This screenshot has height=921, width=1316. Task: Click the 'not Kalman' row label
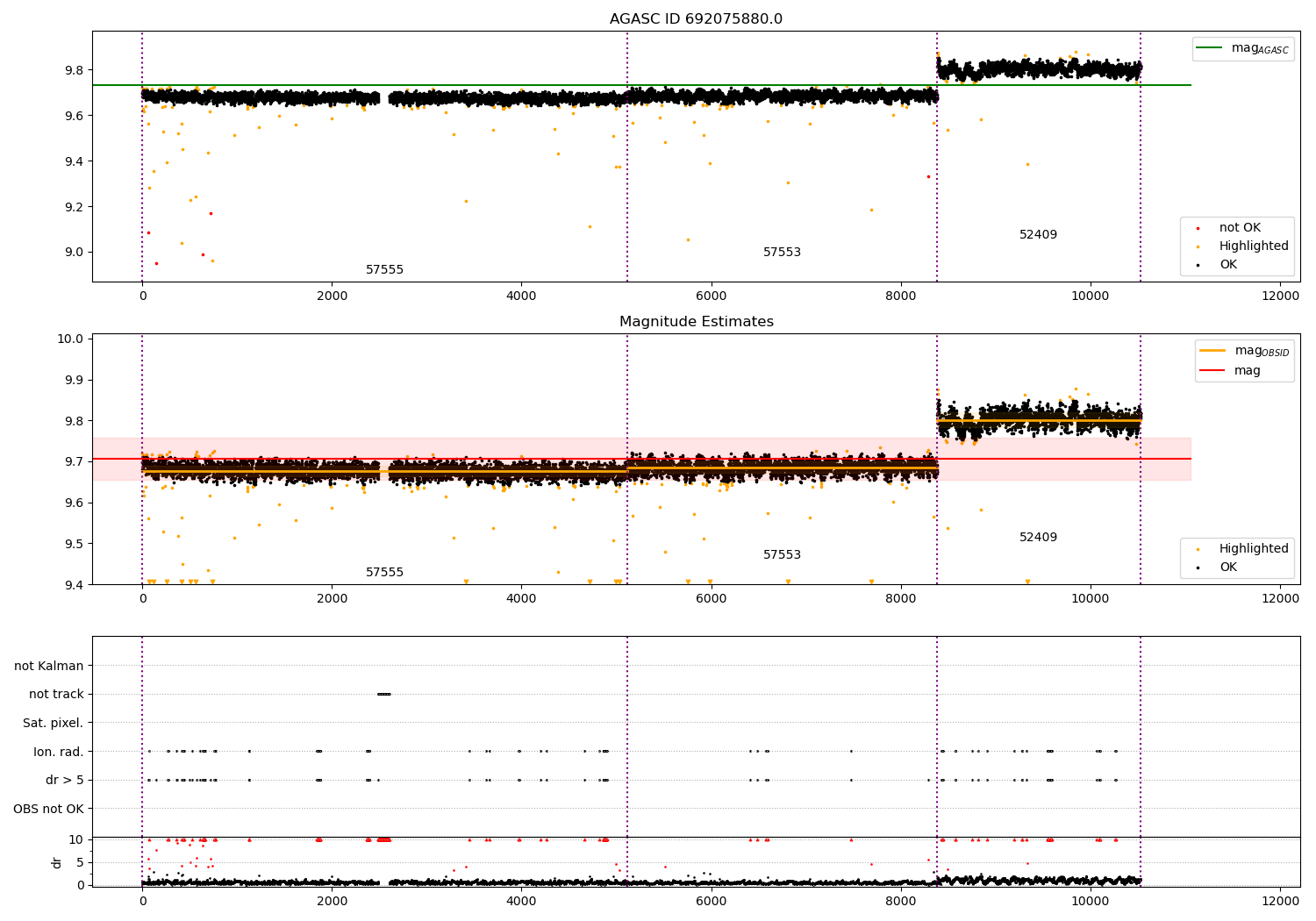49,666
